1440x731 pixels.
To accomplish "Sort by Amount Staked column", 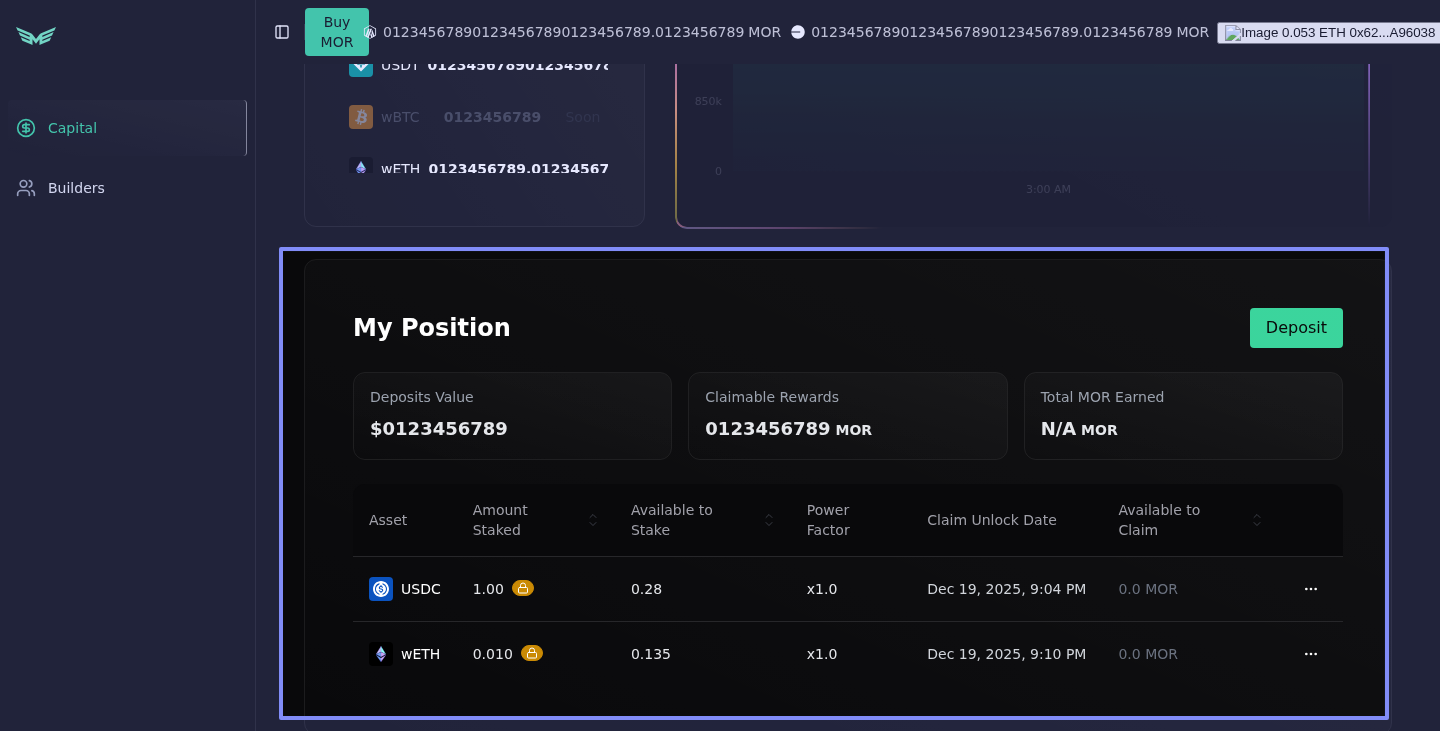I will (593, 520).
